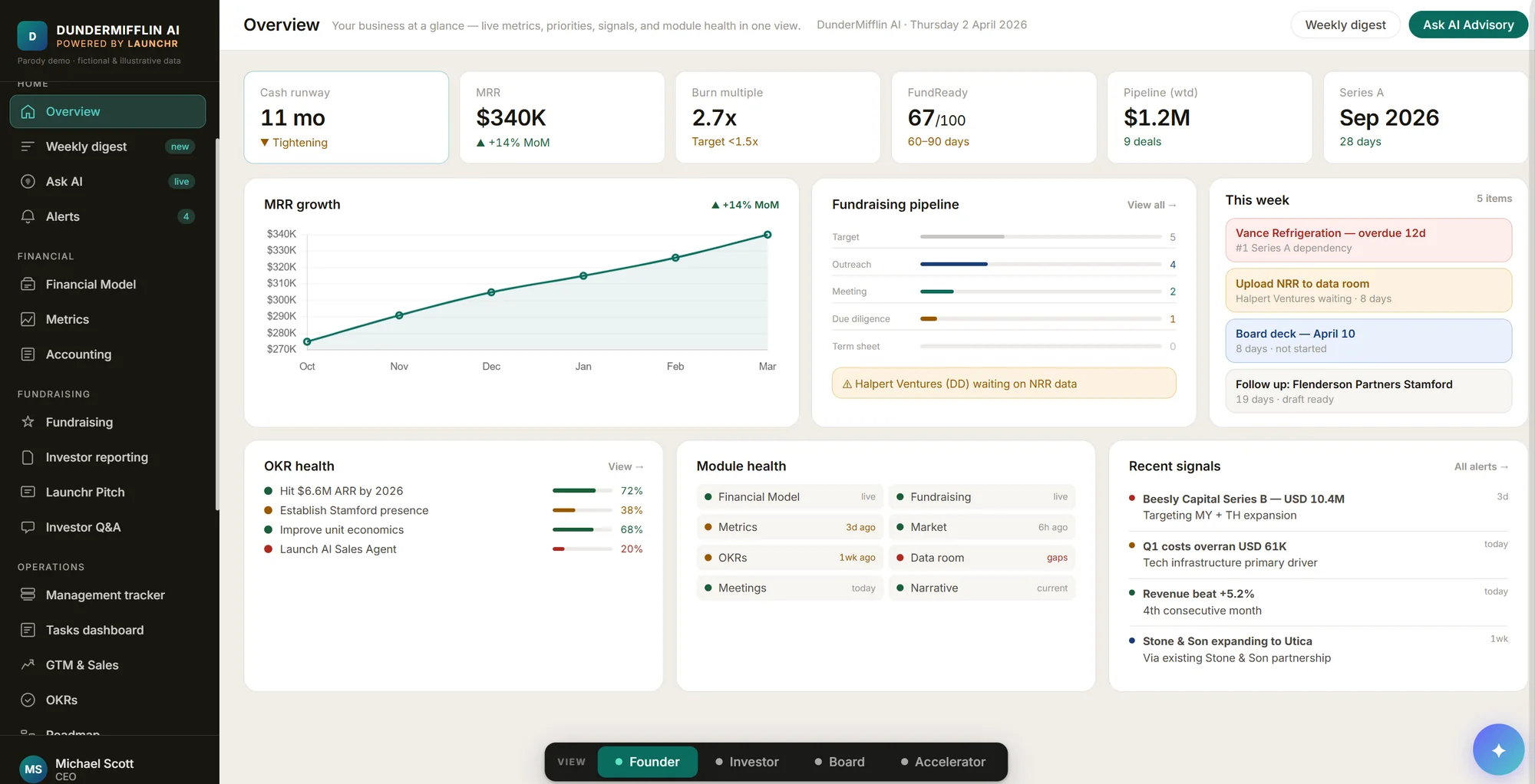Open Q1 costs overran USD 61K signal

click(1318, 555)
